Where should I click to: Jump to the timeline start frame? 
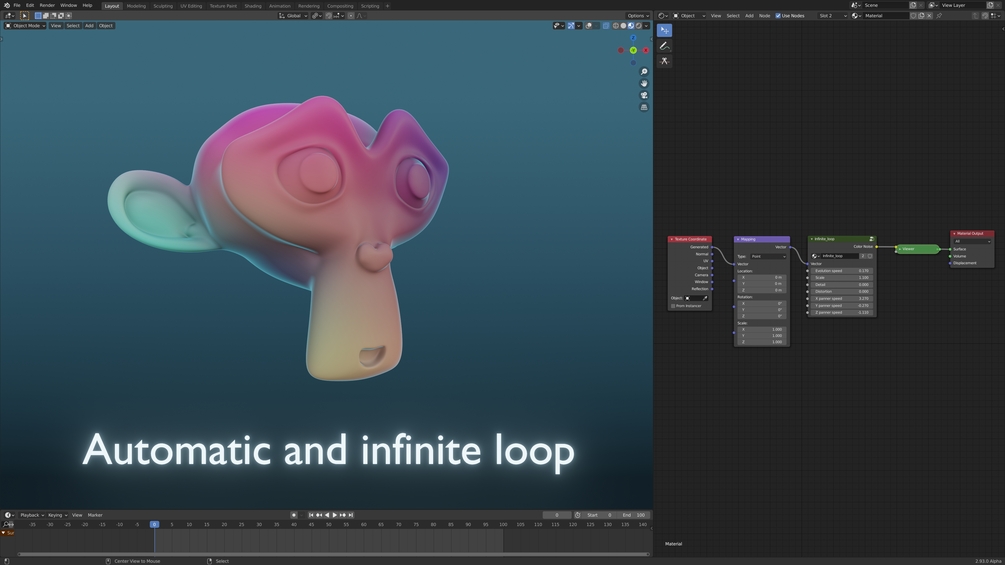311,515
